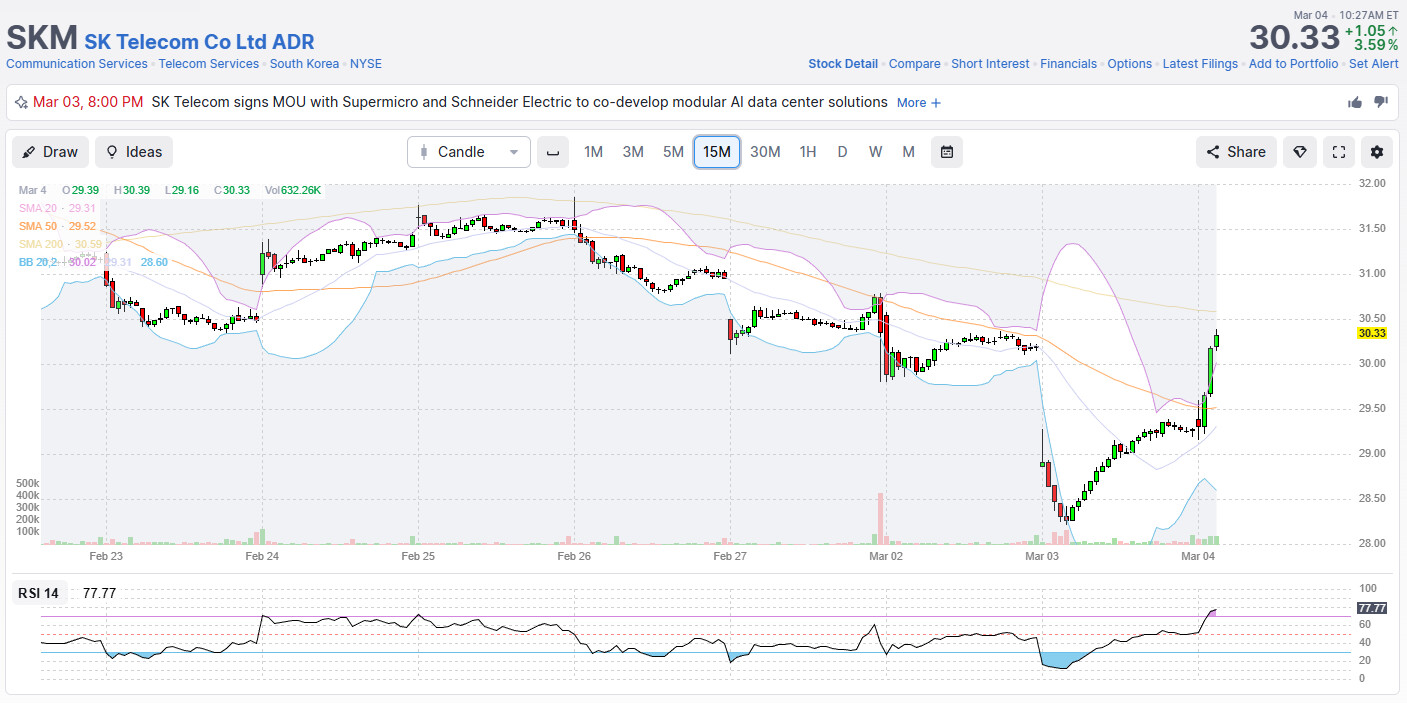This screenshot has height=703, width=1407.
Task: Switch to monthly M timeframe
Action: (908, 152)
